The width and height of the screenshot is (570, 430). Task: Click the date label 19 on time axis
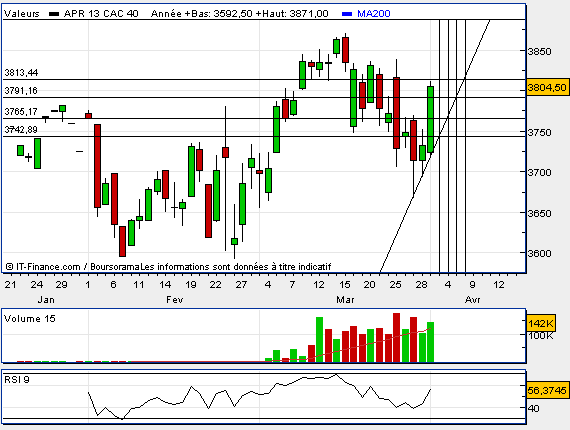click(x=191, y=285)
